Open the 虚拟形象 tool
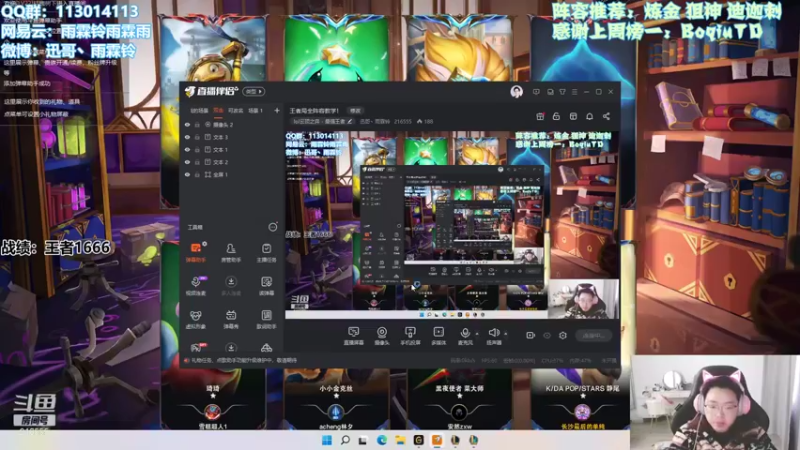800x450 pixels. (196, 319)
